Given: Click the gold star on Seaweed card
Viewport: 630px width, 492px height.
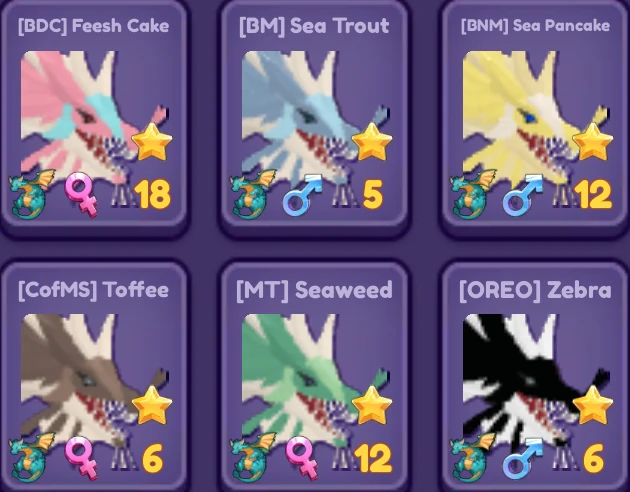Looking at the screenshot, I should pyautogui.click(x=372, y=405).
